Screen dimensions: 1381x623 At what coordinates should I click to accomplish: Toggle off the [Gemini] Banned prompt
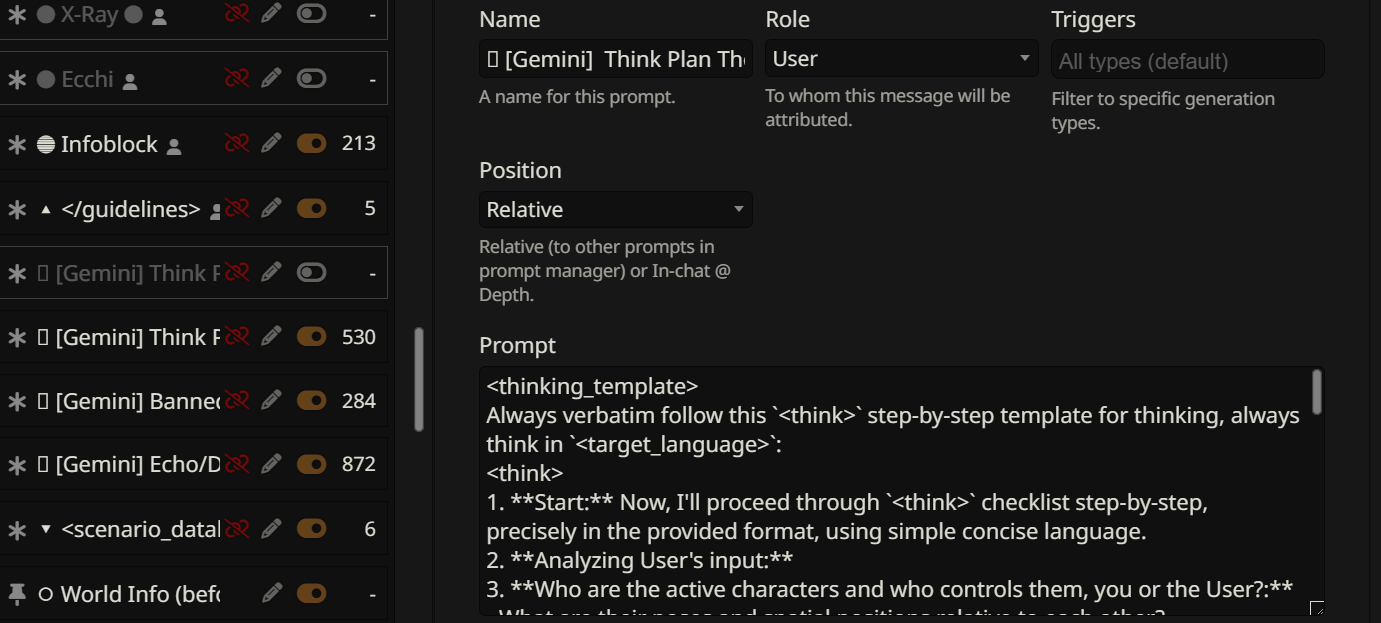tap(312, 400)
